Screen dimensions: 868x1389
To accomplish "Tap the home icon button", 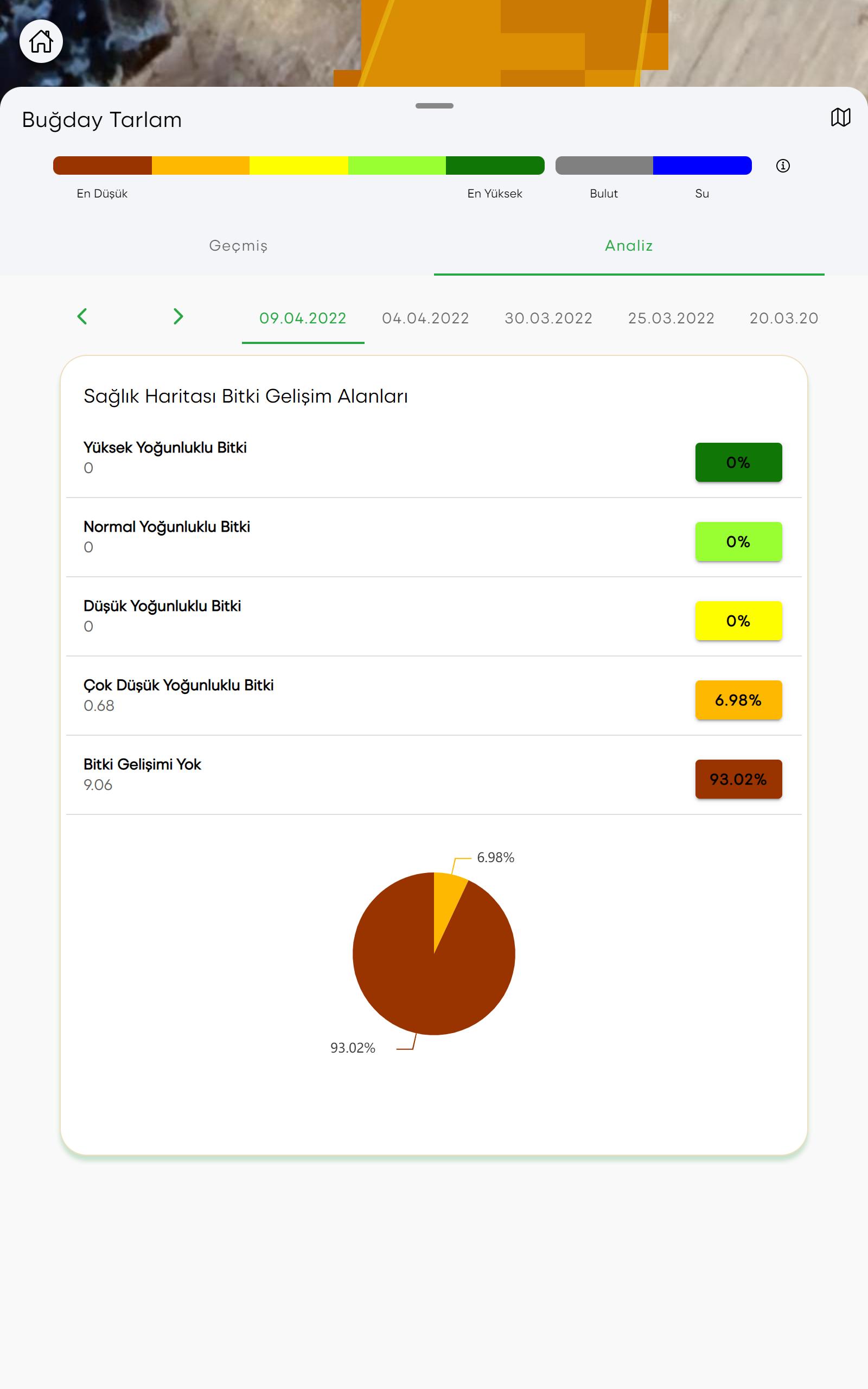I will (x=41, y=41).
